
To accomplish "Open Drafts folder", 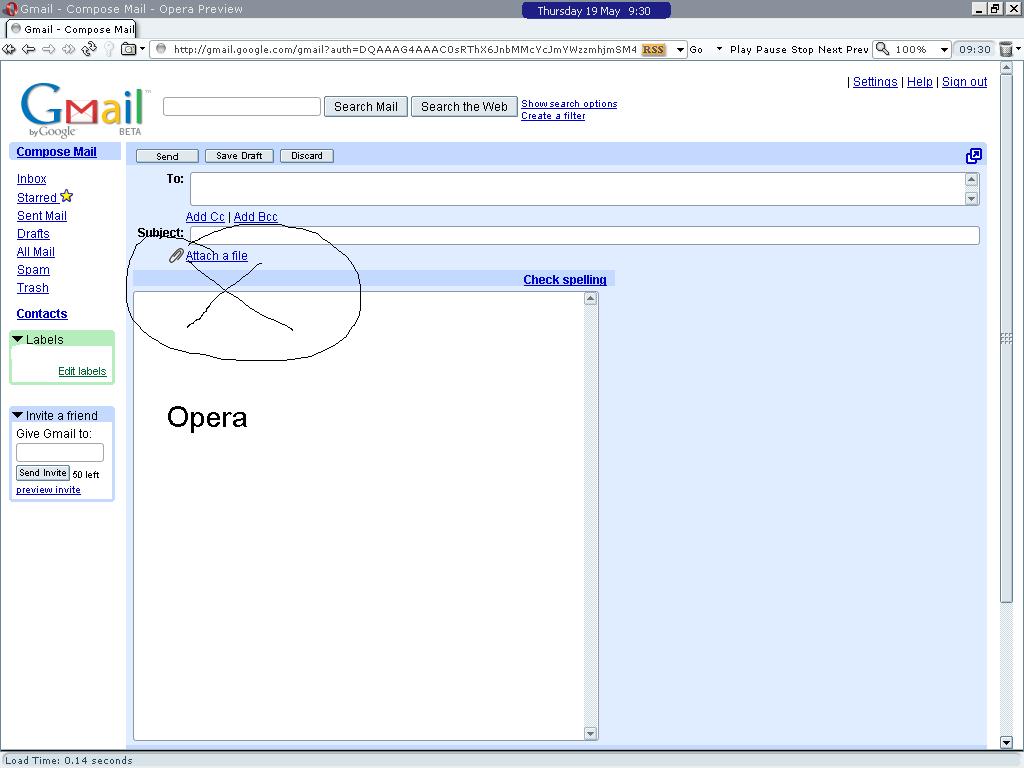I will click(x=33, y=234).
